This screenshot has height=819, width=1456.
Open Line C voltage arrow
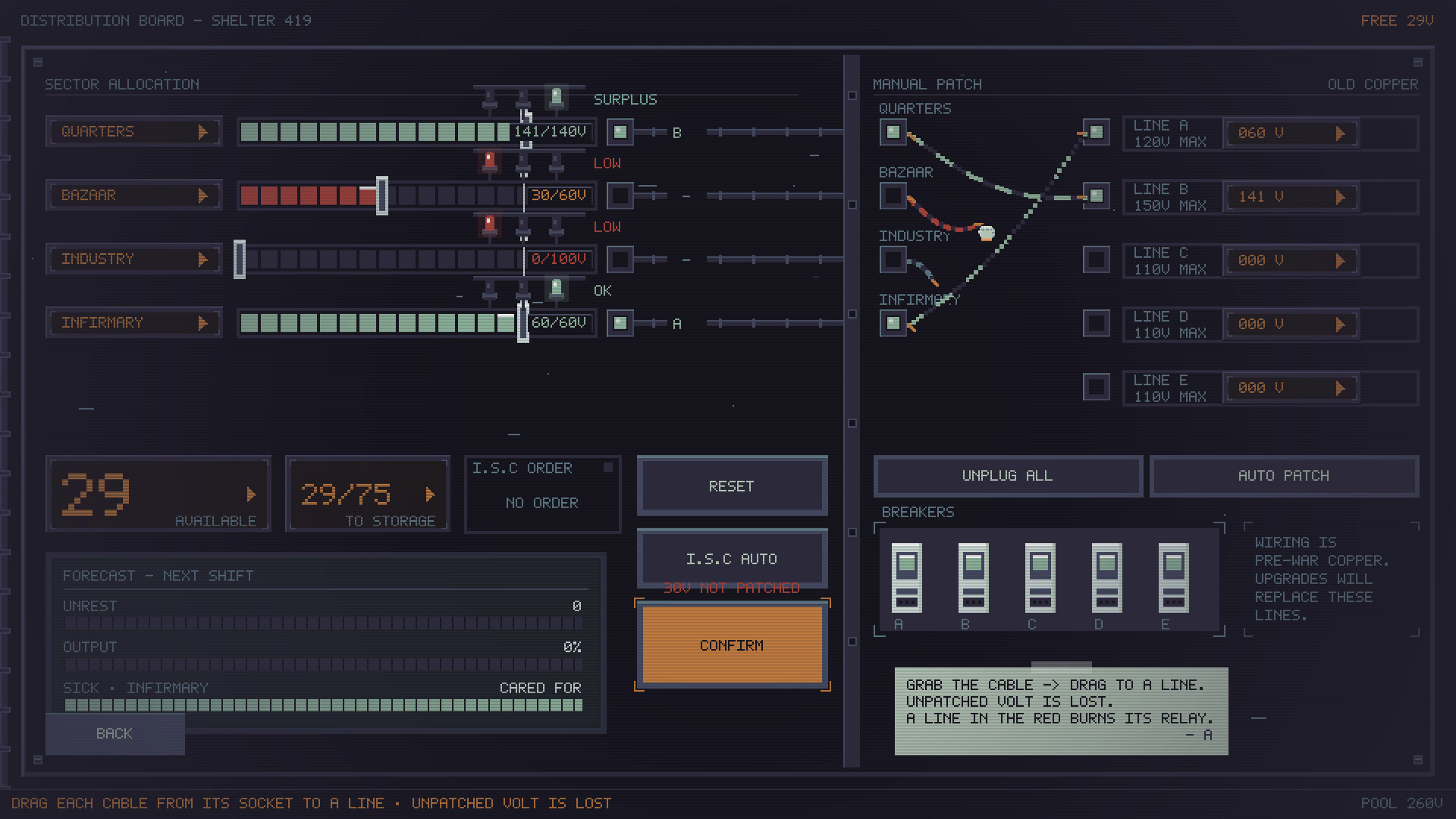coord(1340,261)
